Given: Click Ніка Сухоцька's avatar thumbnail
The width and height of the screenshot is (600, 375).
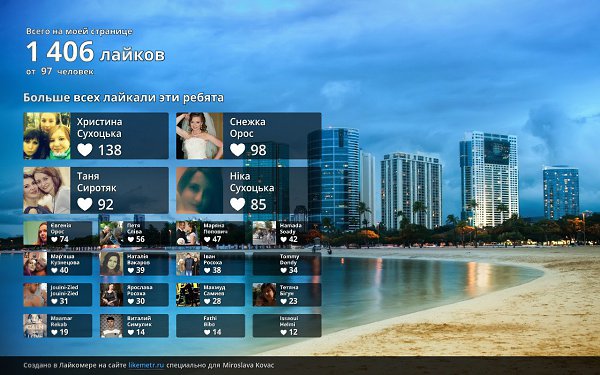Looking at the screenshot, I should (x=199, y=190).
